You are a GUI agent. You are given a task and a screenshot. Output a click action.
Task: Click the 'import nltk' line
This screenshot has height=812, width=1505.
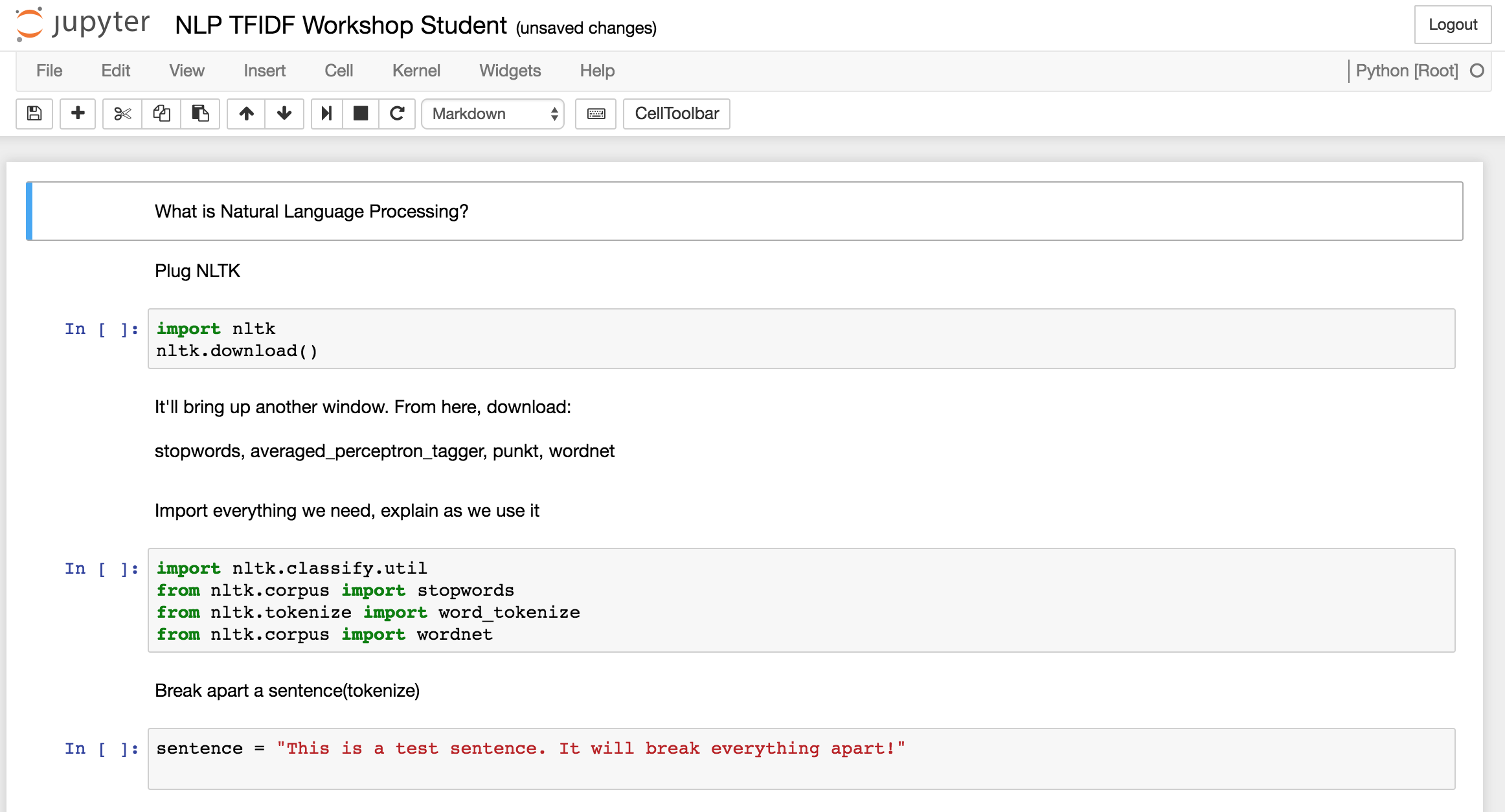pos(216,328)
